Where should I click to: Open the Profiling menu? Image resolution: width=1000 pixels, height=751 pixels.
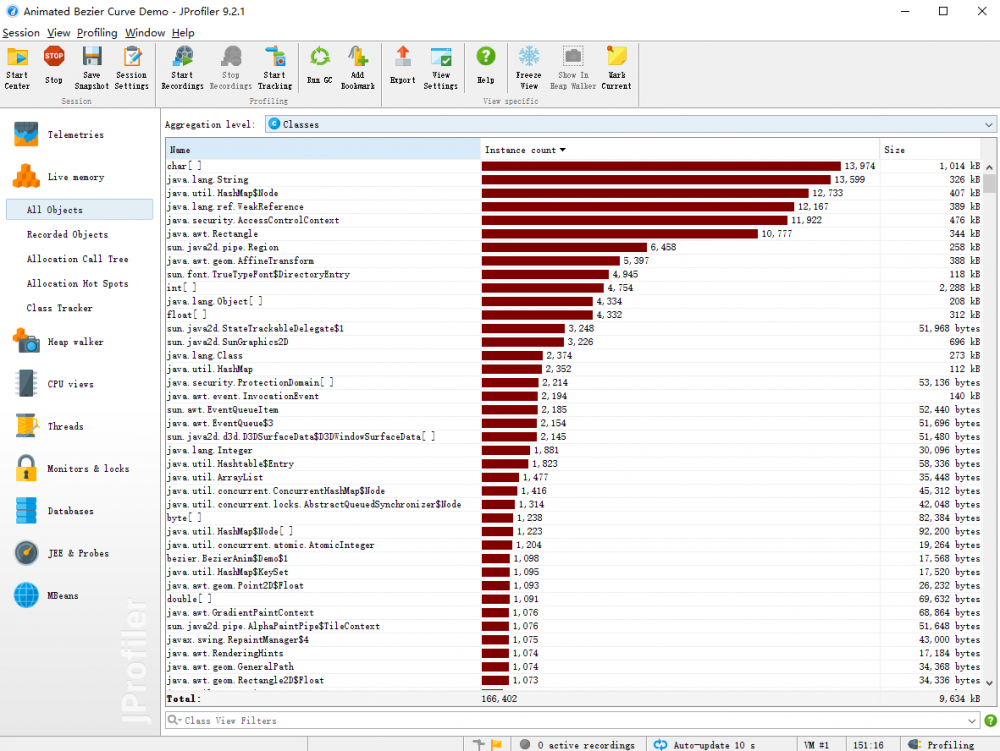[97, 33]
